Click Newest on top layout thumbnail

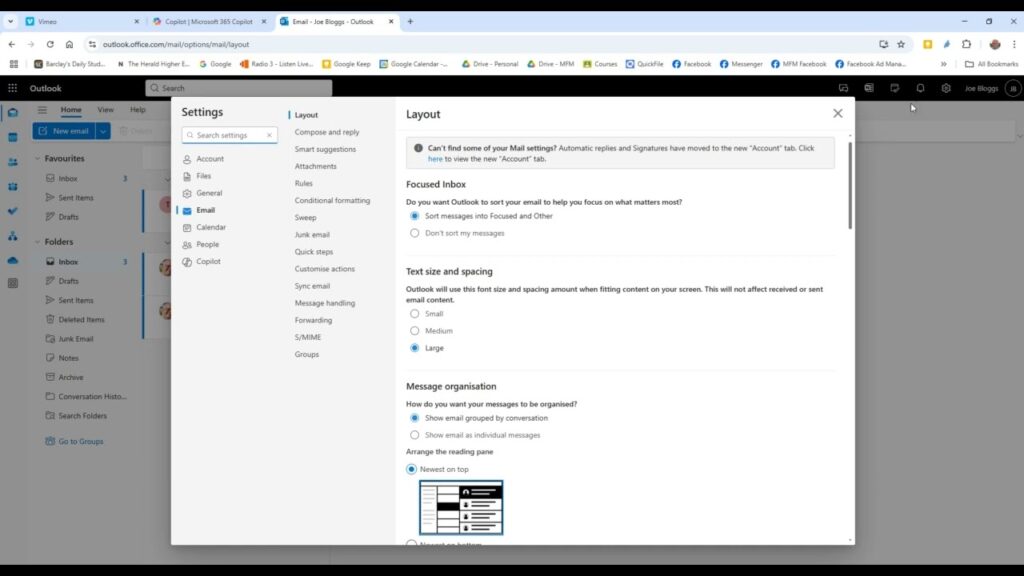[461, 507]
